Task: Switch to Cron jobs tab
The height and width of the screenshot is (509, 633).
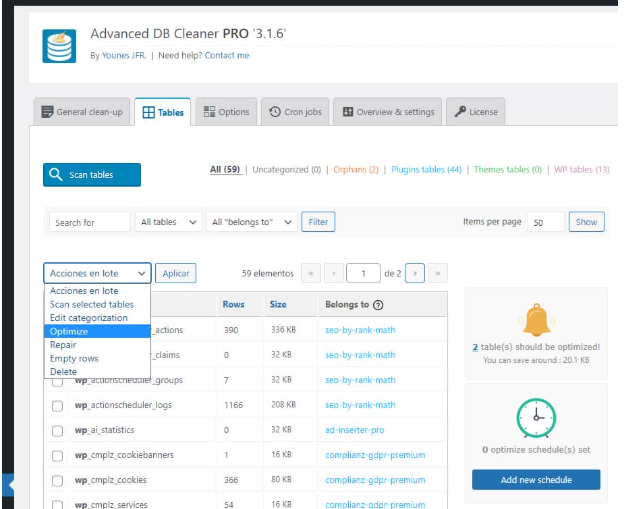Action: (295, 112)
